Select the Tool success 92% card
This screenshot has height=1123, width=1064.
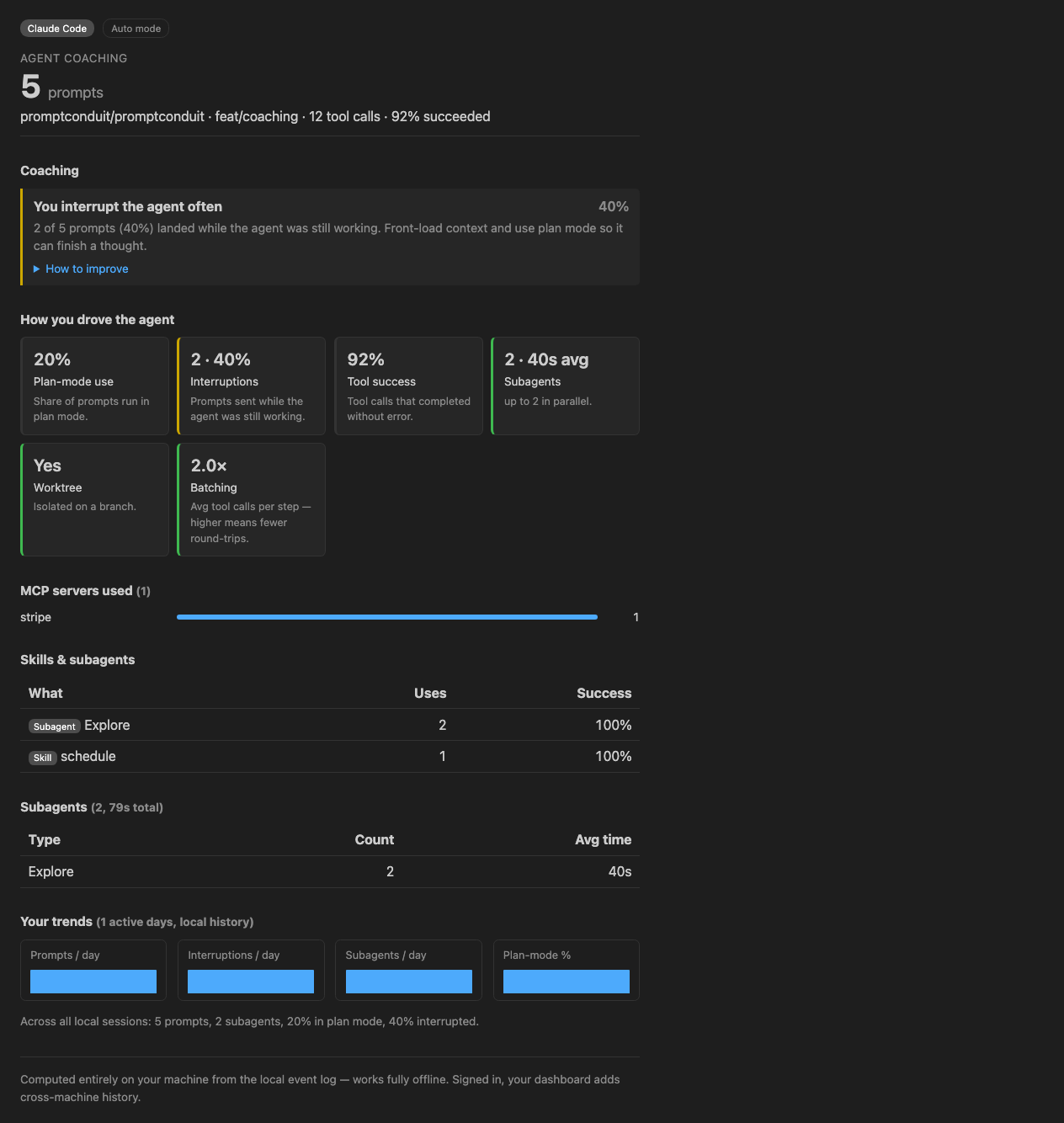[x=408, y=386]
